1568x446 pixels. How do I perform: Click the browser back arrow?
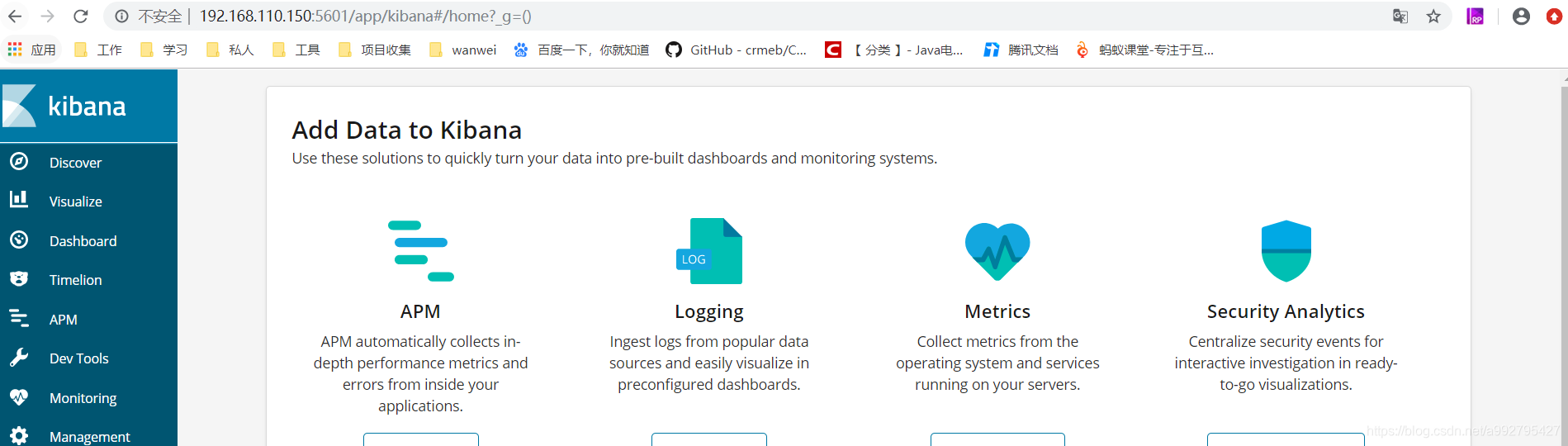(x=16, y=17)
